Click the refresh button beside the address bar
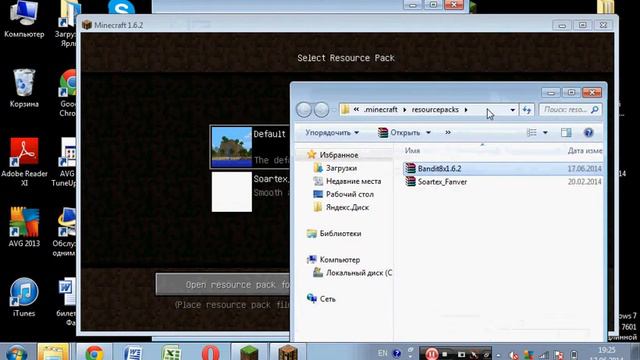Viewport: 640px width, 360px height. pos(527,109)
